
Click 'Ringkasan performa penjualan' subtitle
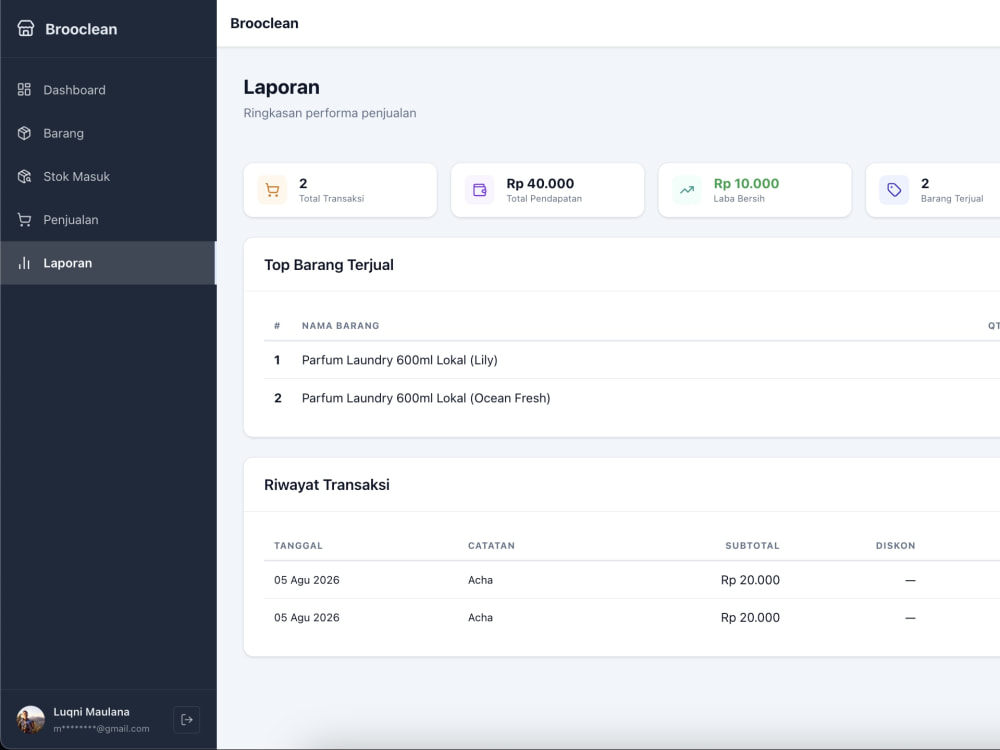coord(330,113)
